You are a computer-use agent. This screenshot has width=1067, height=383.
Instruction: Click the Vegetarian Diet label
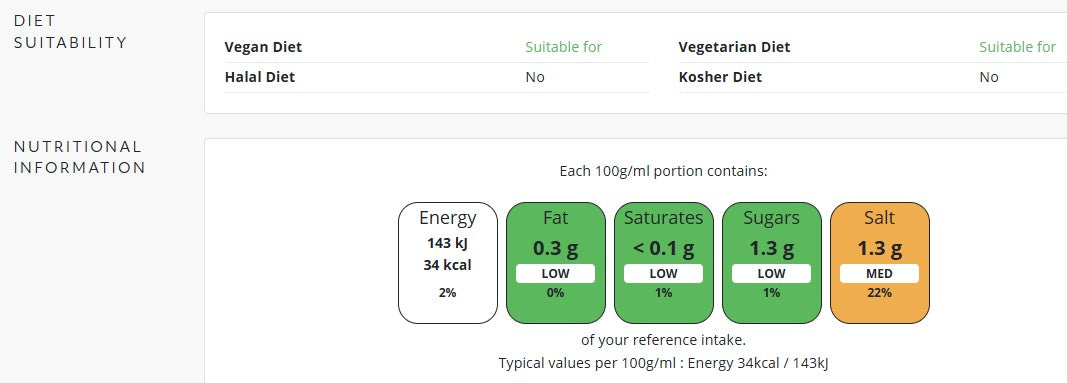click(x=734, y=47)
